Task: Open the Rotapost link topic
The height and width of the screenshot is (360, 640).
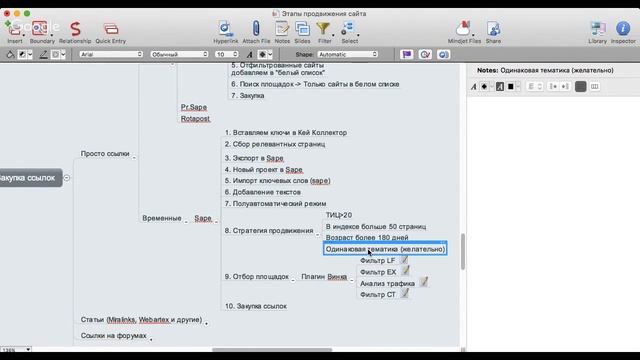Action: click(x=195, y=119)
